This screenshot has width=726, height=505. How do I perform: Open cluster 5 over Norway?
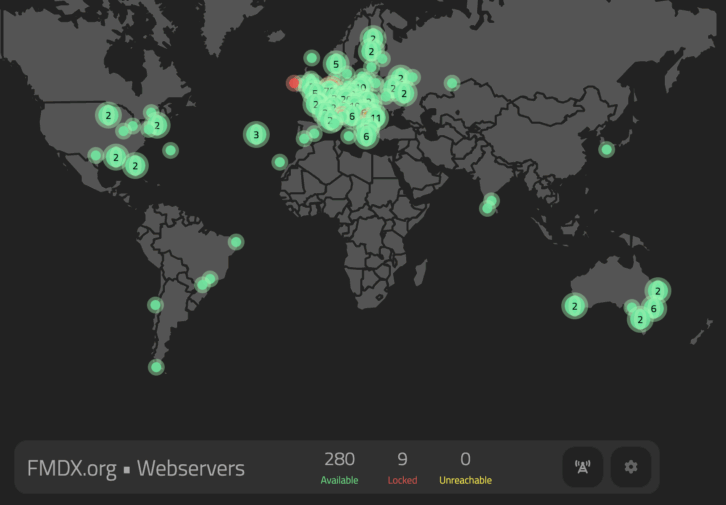click(x=336, y=65)
